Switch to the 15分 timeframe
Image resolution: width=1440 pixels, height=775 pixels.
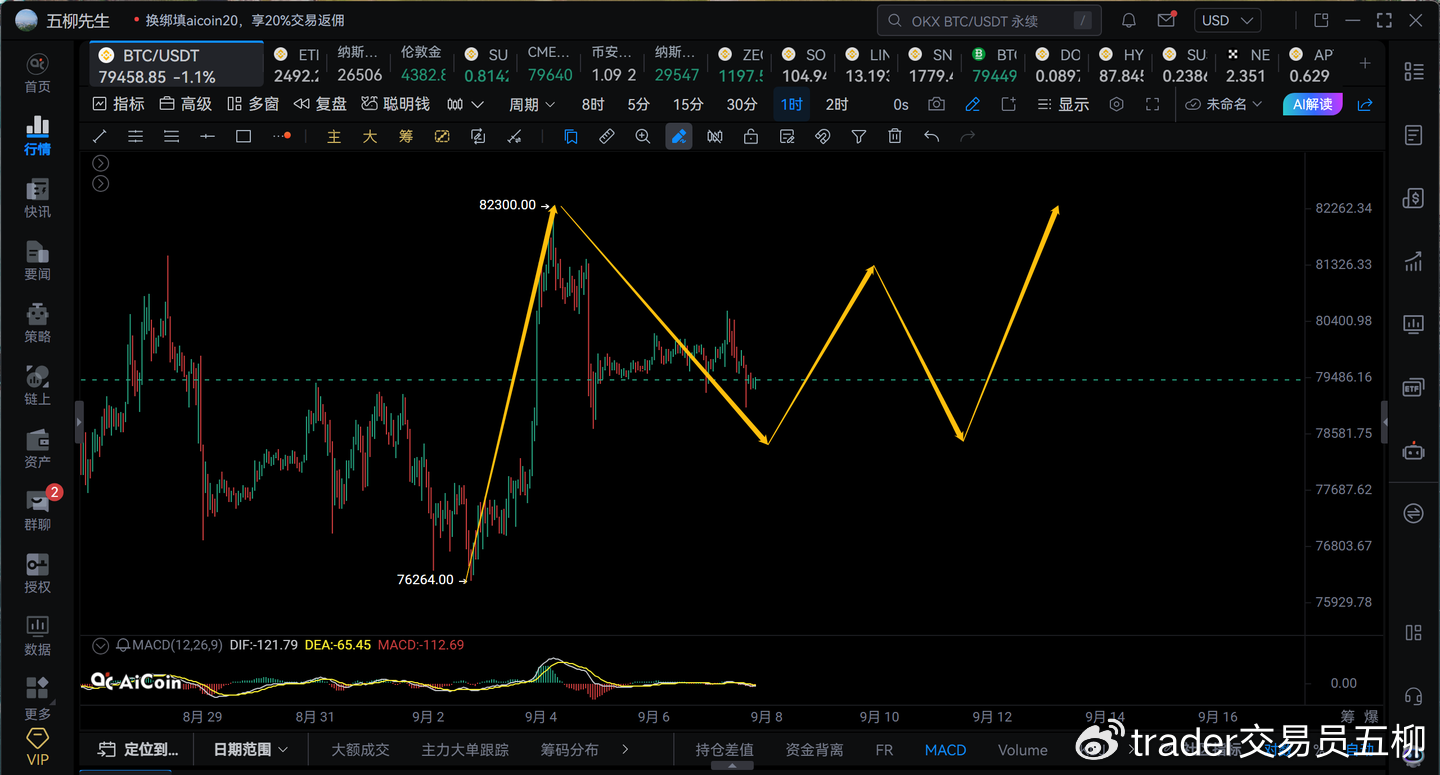[x=688, y=104]
